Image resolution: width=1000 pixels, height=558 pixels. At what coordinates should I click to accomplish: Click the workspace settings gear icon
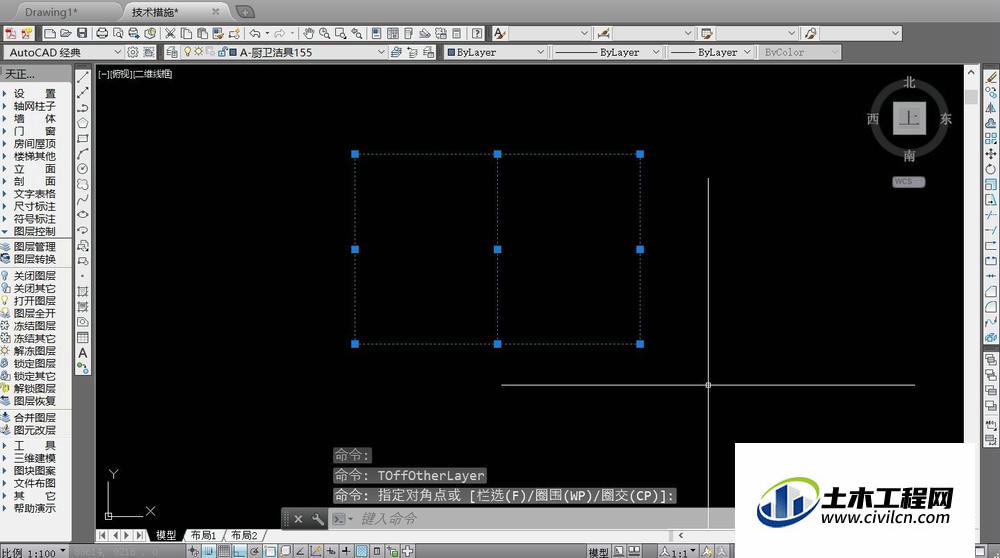[x=133, y=52]
